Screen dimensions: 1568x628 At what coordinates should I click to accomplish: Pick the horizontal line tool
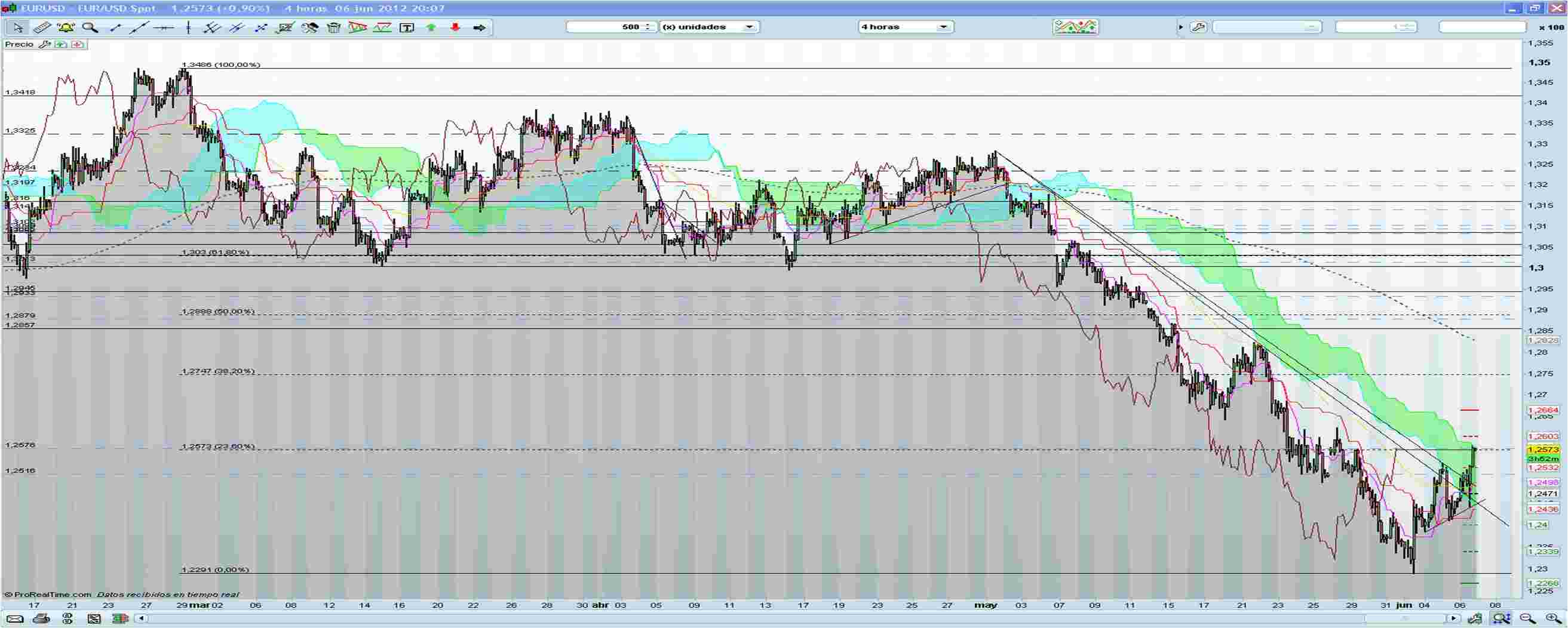point(164,27)
